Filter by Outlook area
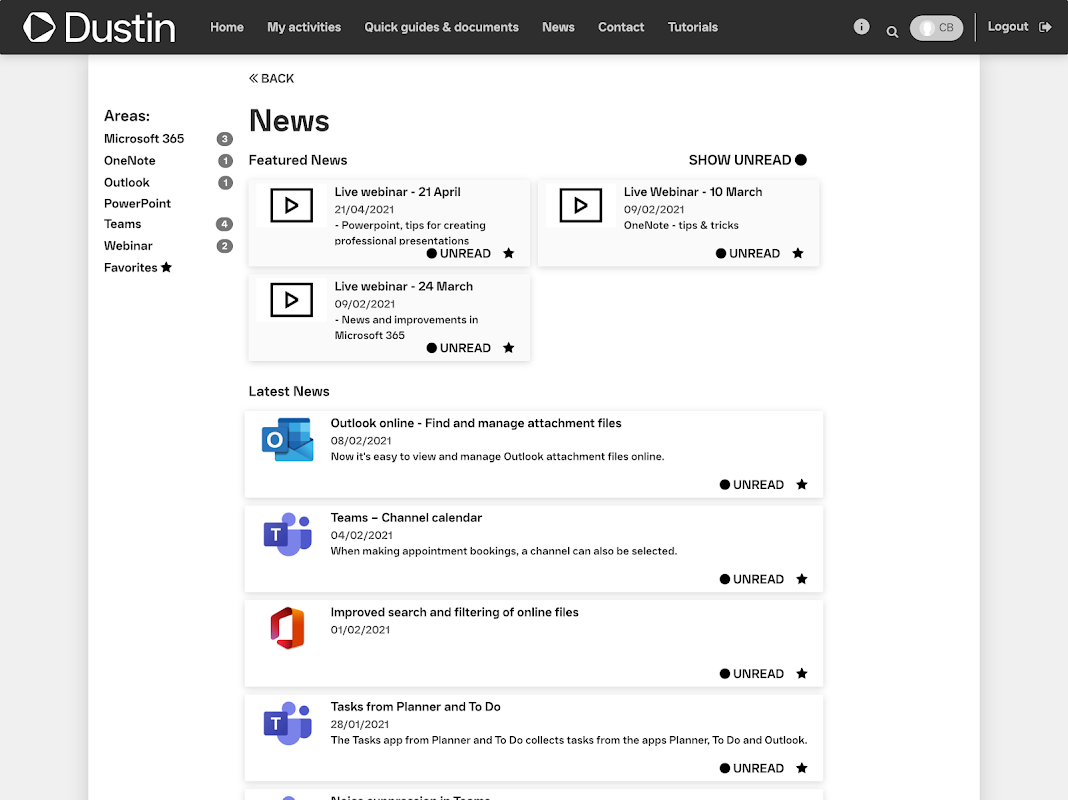 point(127,182)
